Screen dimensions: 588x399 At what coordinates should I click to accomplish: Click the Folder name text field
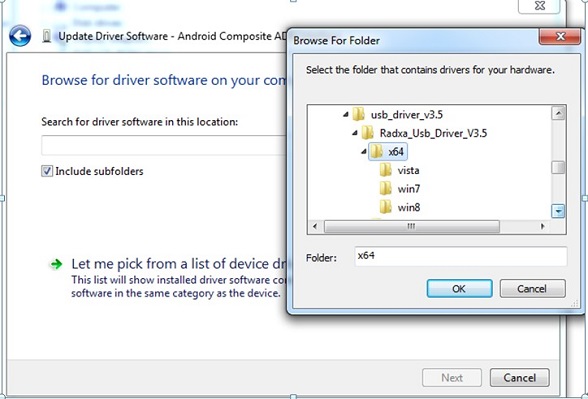point(460,256)
